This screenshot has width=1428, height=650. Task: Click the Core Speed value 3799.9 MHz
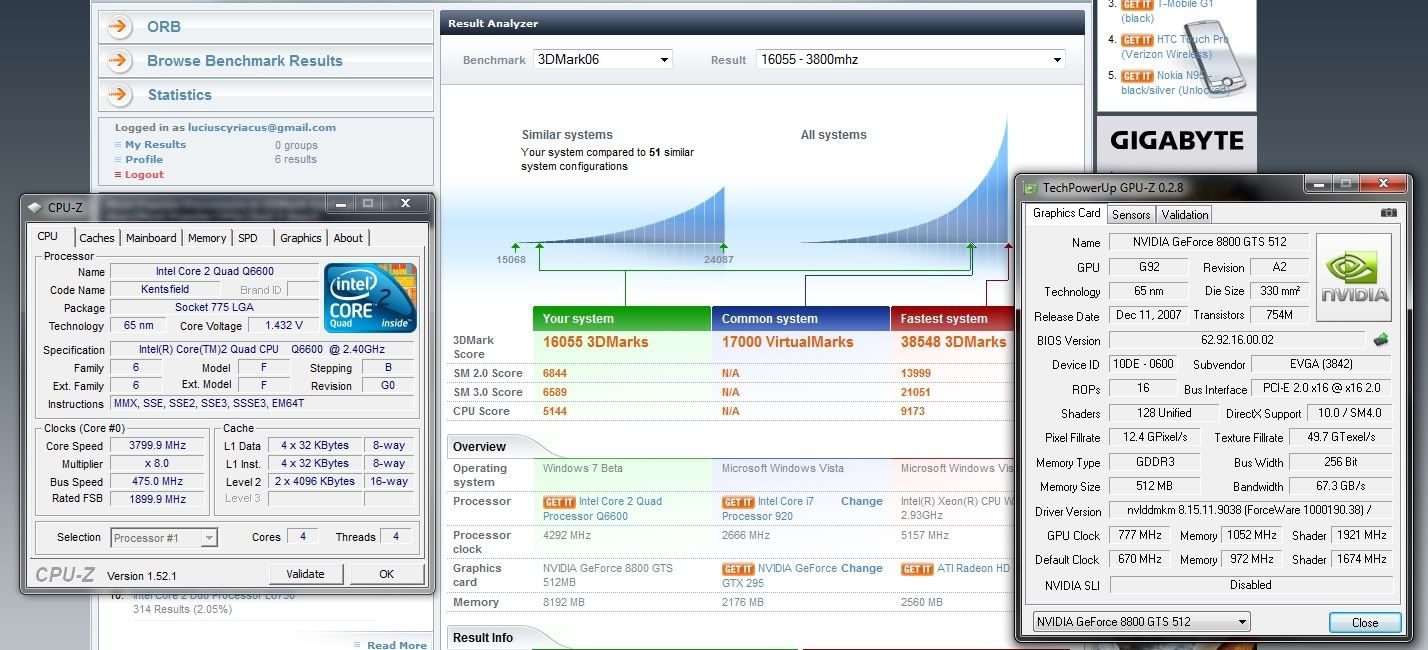point(158,446)
